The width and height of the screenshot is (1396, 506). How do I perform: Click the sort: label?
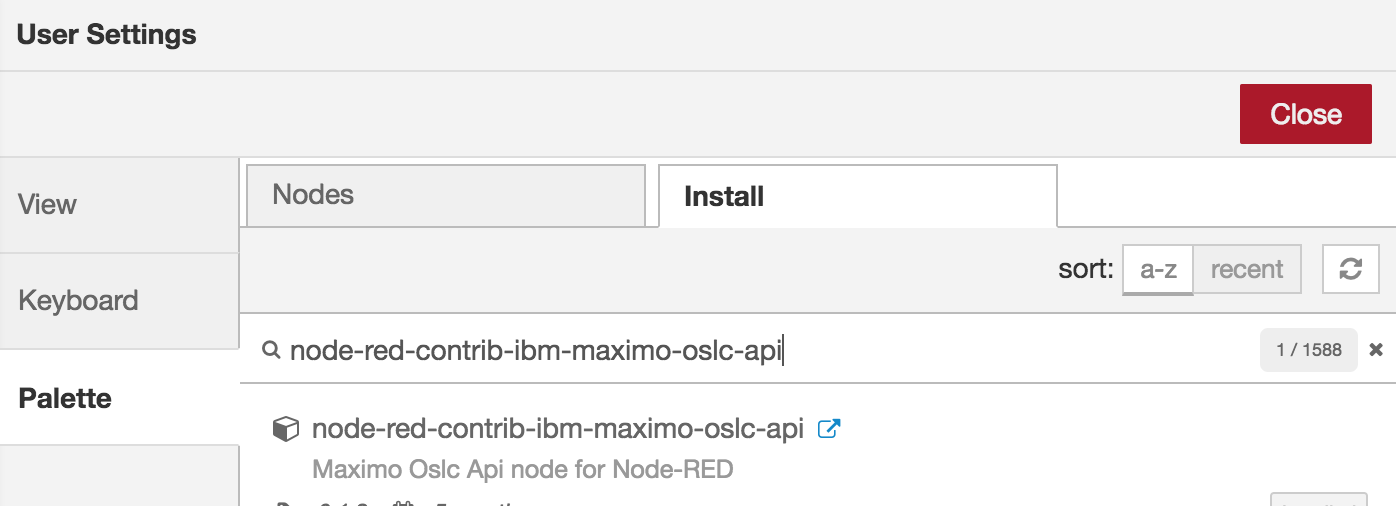click(1086, 269)
